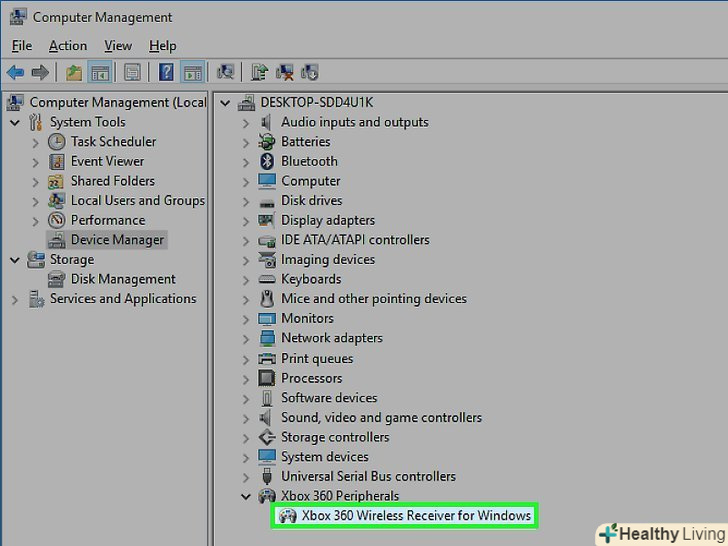Collapse the System Tools node

[x=15, y=123]
